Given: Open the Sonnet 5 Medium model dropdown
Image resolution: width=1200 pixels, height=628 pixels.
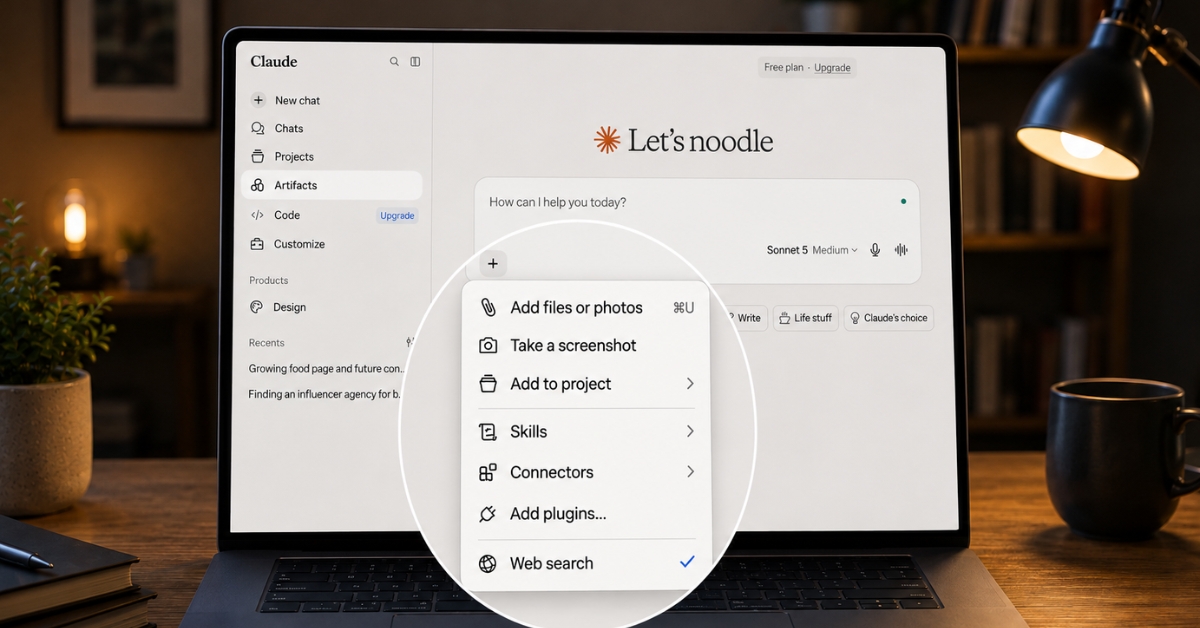Looking at the screenshot, I should tap(812, 250).
